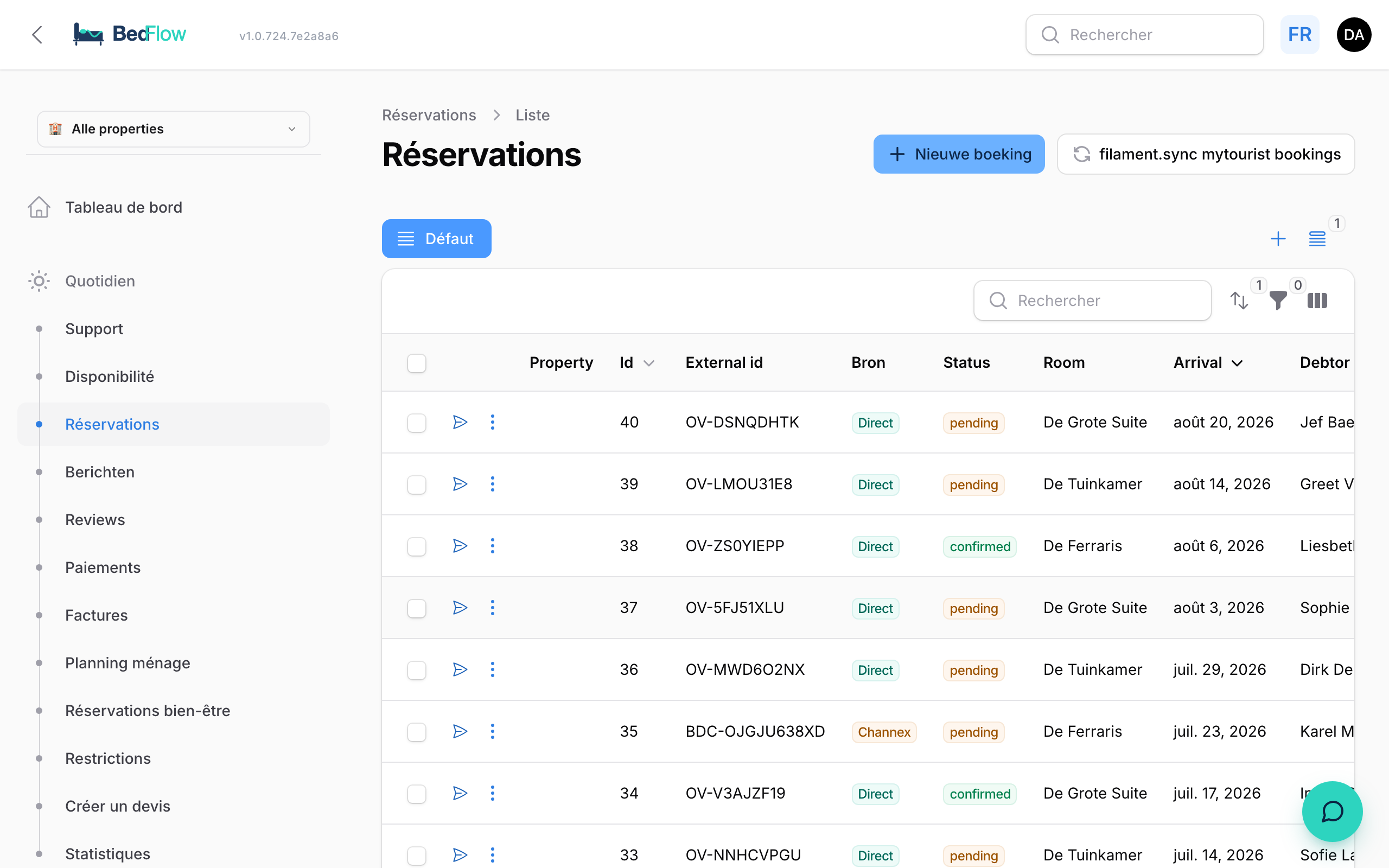Select the checkbox for booking 38

point(417,546)
